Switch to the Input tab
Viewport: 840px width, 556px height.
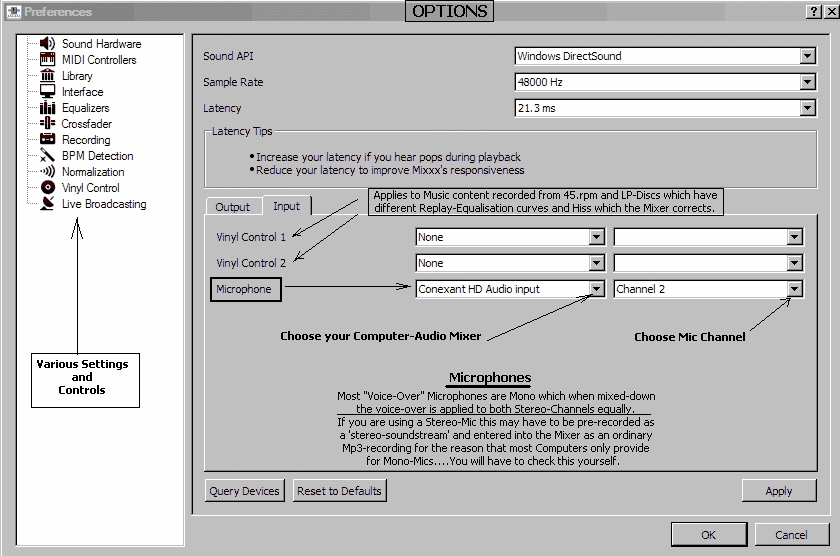click(x=287, y=206)
